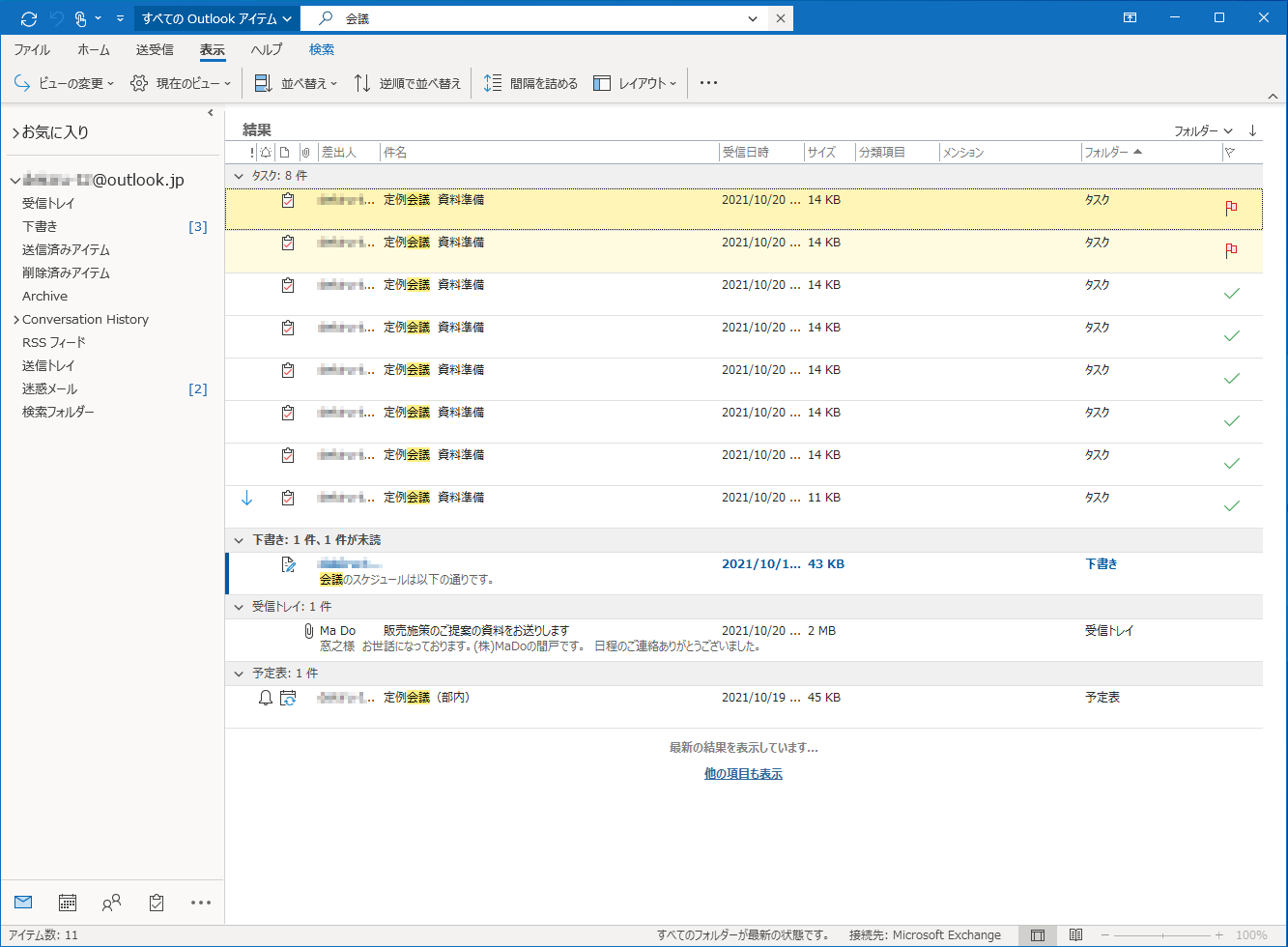Sort by the attachment paperclip column
The image size is (1288, 947).
point(305,153)
